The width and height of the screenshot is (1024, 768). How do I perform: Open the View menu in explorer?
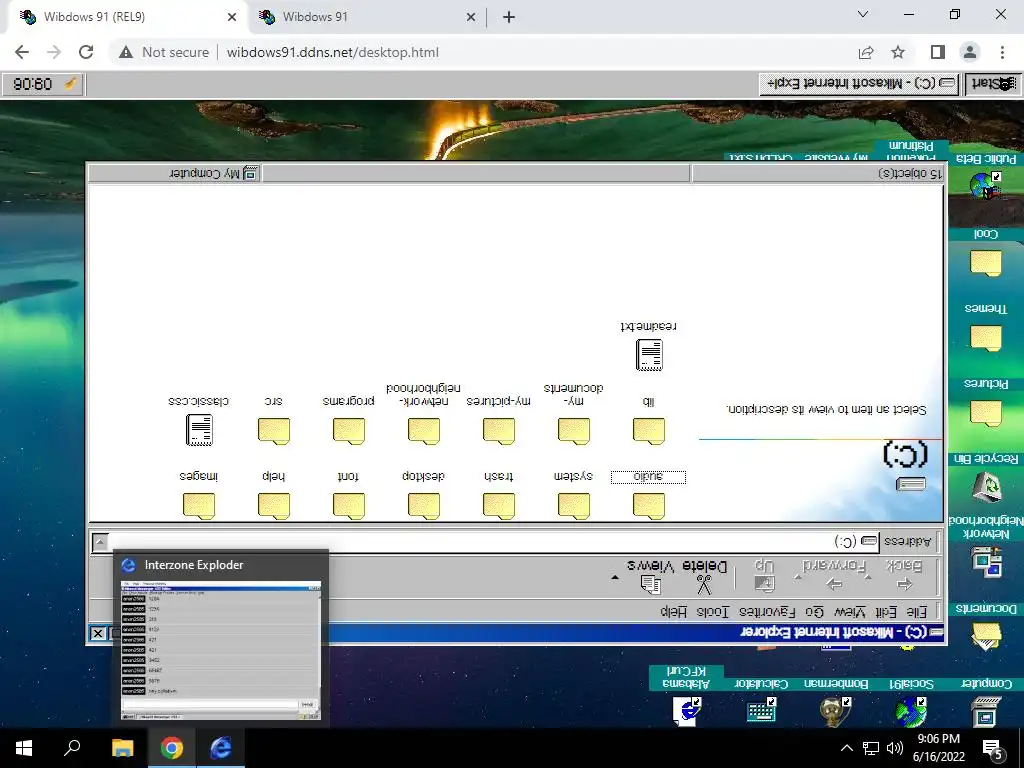tap(850, 612)
